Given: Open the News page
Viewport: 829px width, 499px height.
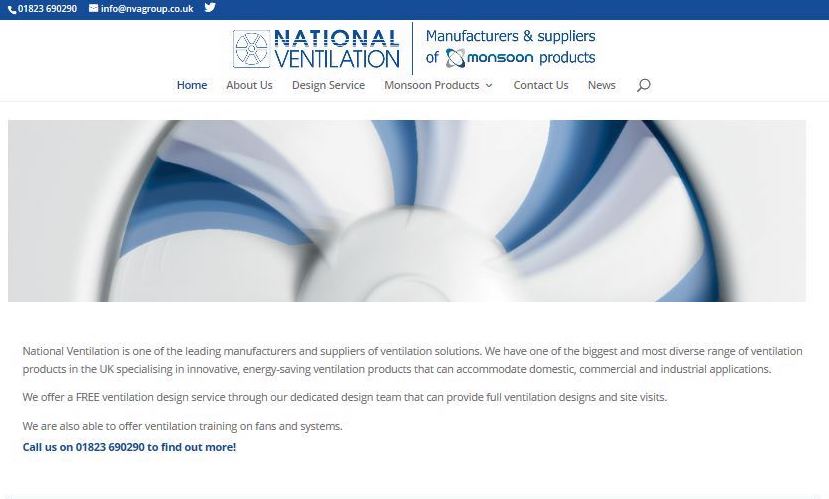Looking at the screenshot, I should [602, 85].
